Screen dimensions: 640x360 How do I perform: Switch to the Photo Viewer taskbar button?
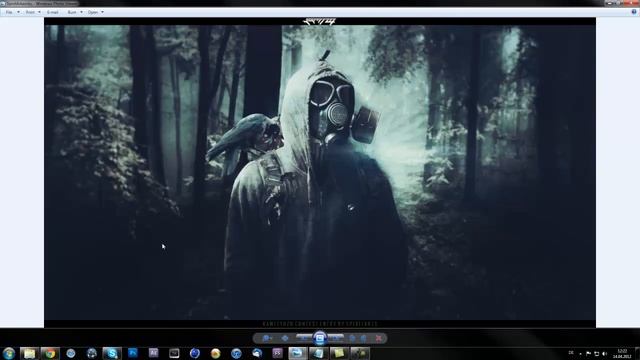[298, 353]
